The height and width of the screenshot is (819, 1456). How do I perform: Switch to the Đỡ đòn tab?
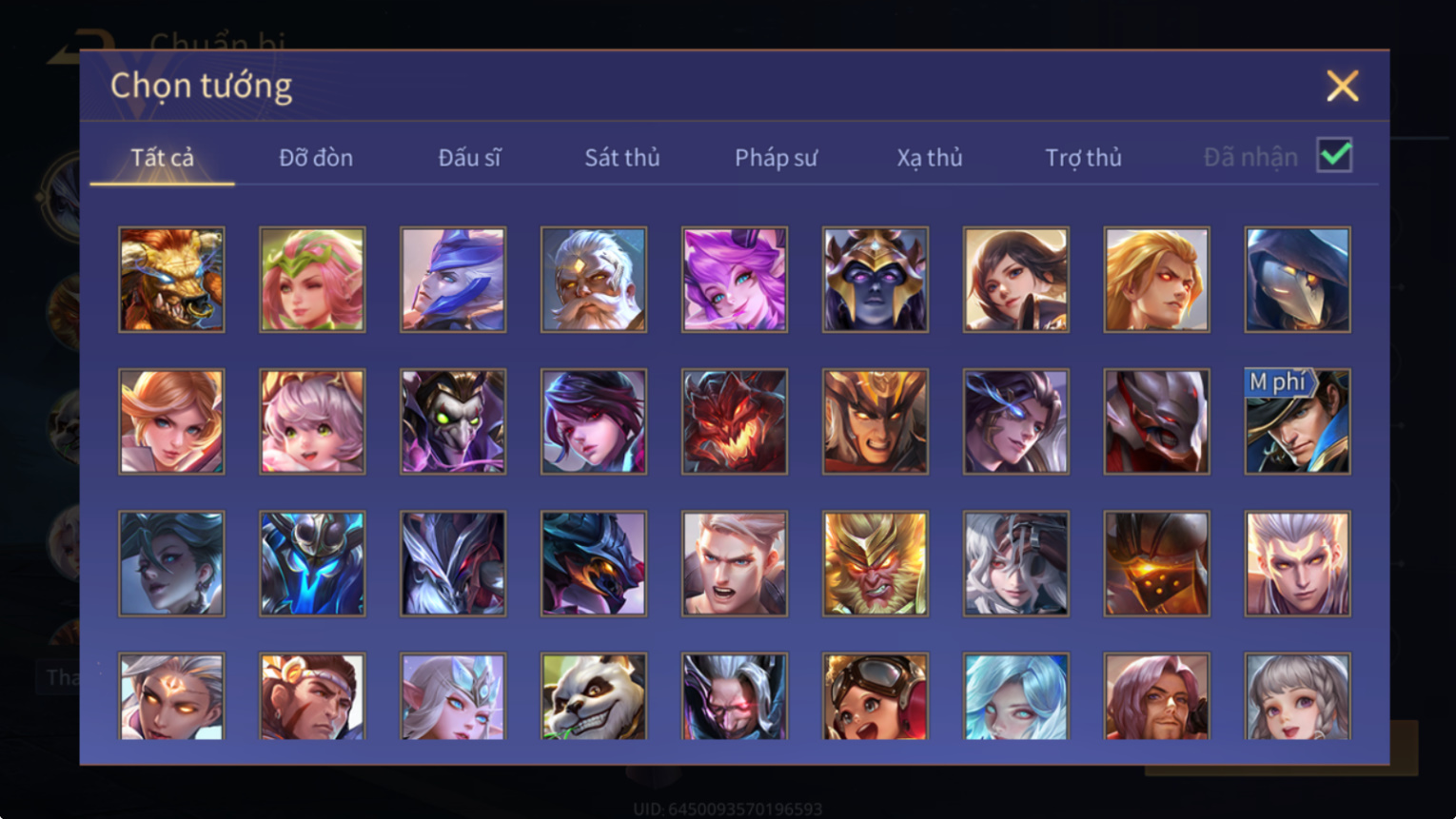pos(316,158)
